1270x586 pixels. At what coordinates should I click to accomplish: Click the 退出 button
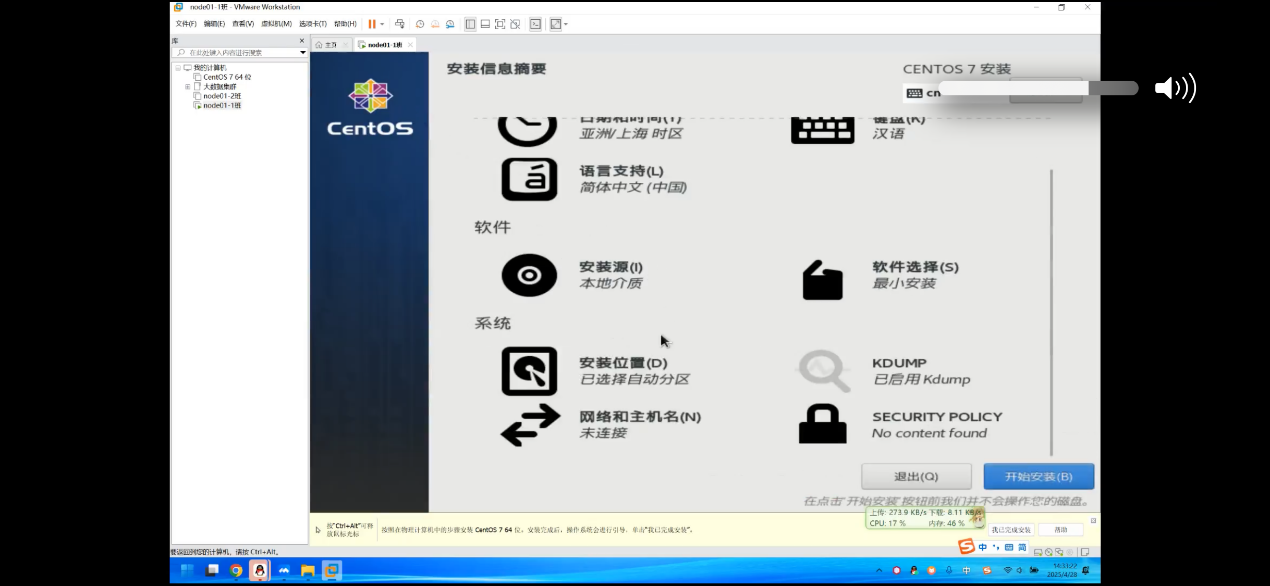click(916, 476)
